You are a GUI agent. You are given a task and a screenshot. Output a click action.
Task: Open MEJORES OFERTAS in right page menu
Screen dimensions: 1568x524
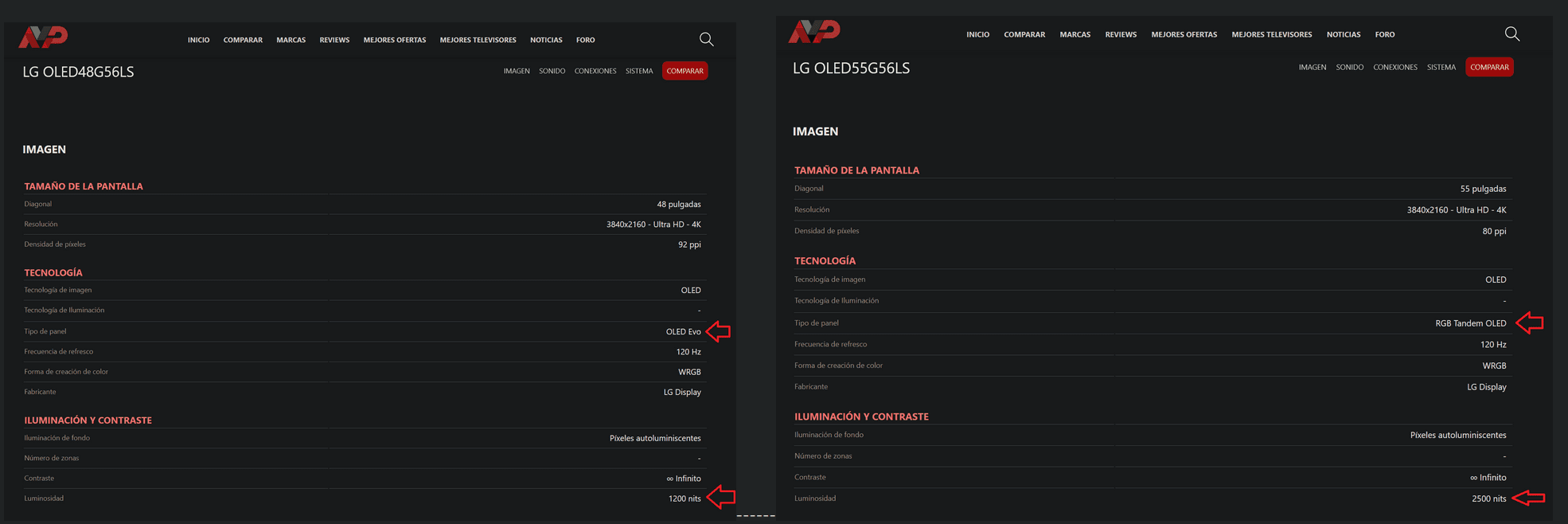coord(1184,34)
